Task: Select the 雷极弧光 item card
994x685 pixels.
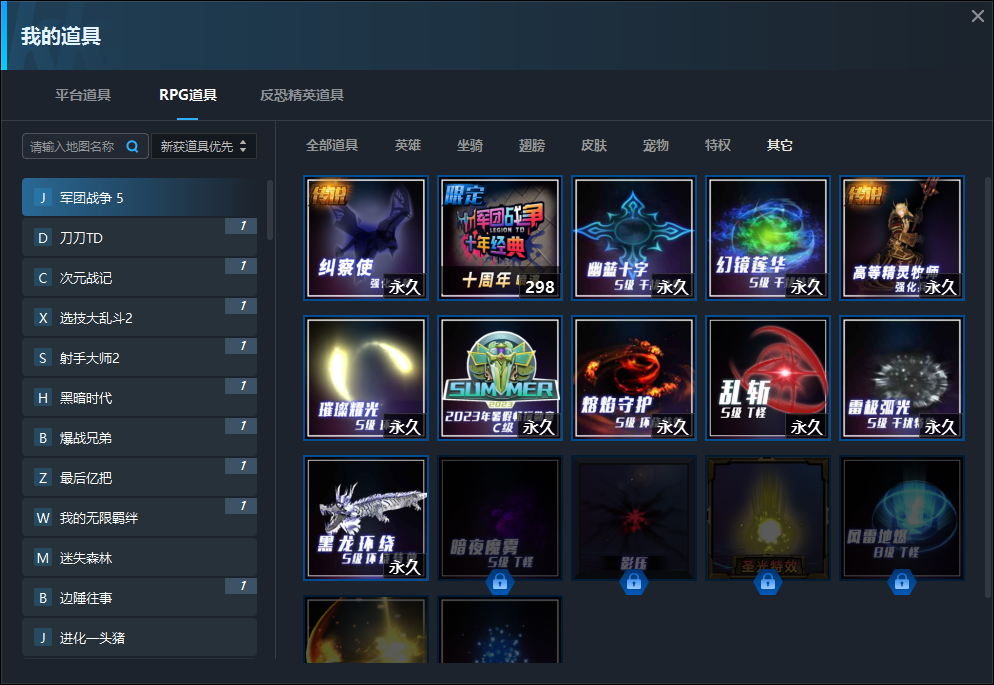Action: [902, 378]
